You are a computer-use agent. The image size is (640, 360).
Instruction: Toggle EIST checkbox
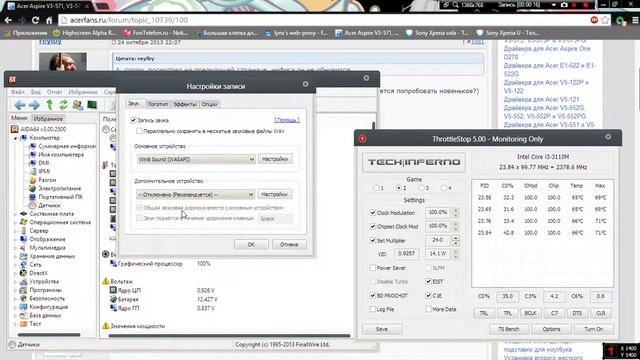point(428,281)
